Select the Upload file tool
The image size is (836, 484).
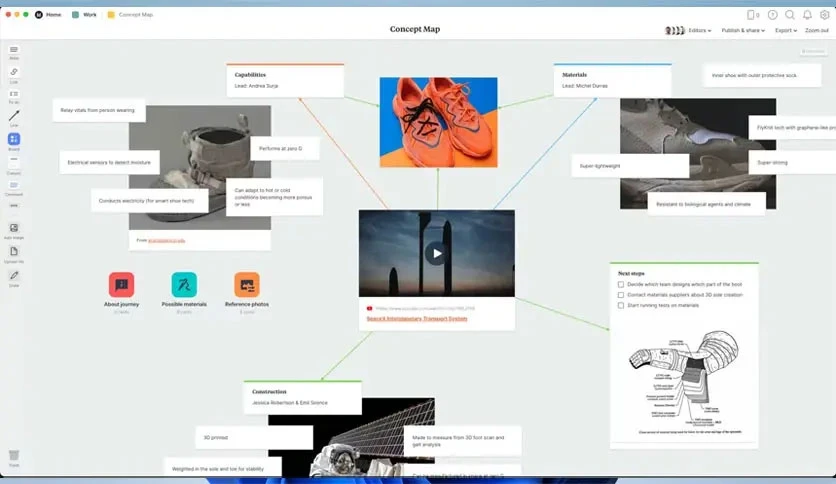pos(14,251)
